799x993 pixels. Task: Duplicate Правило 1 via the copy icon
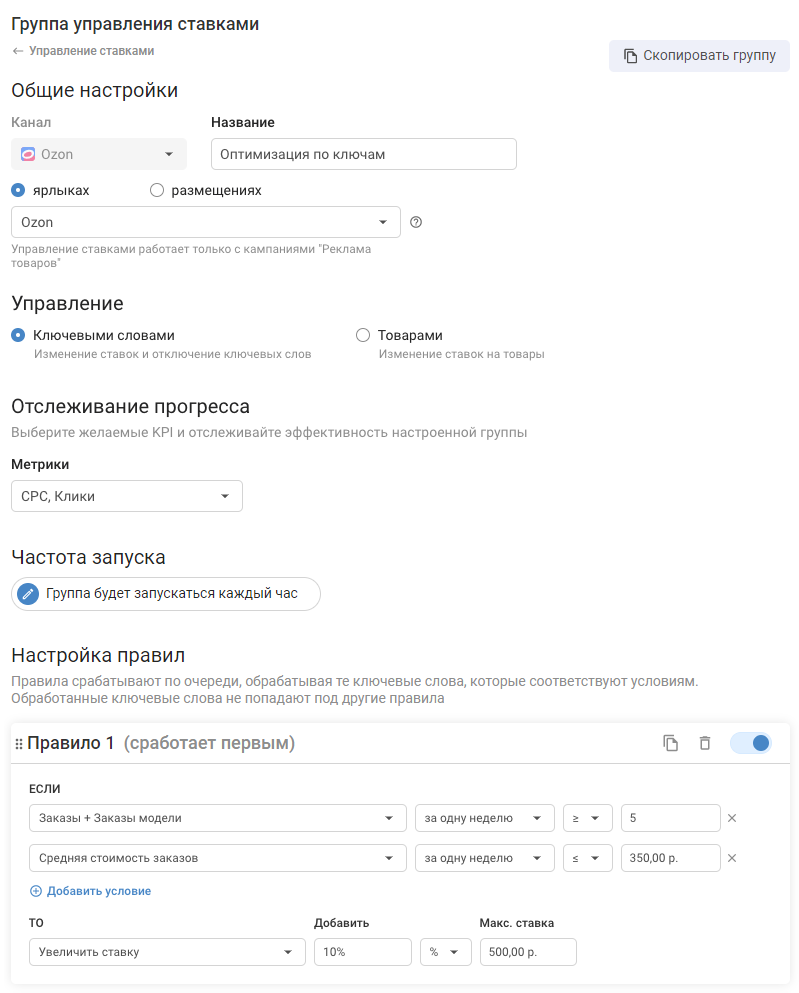click(672, 743)
